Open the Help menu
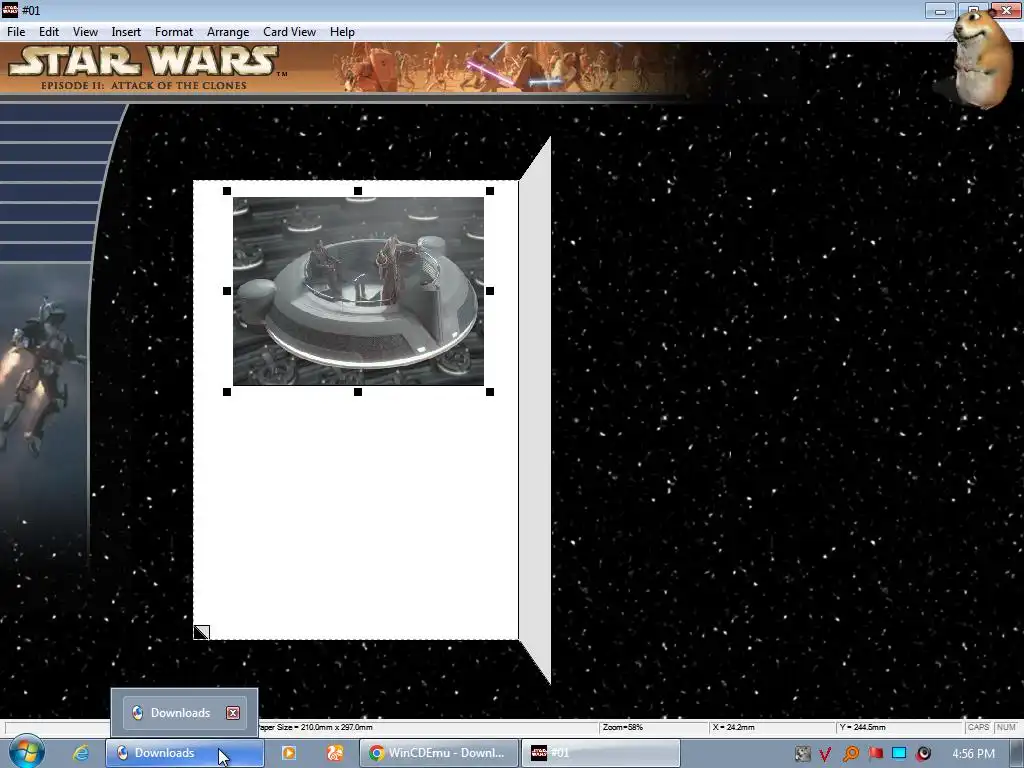Image resolution: width=1024 pixels, height=768 pixels. point(342,31)
